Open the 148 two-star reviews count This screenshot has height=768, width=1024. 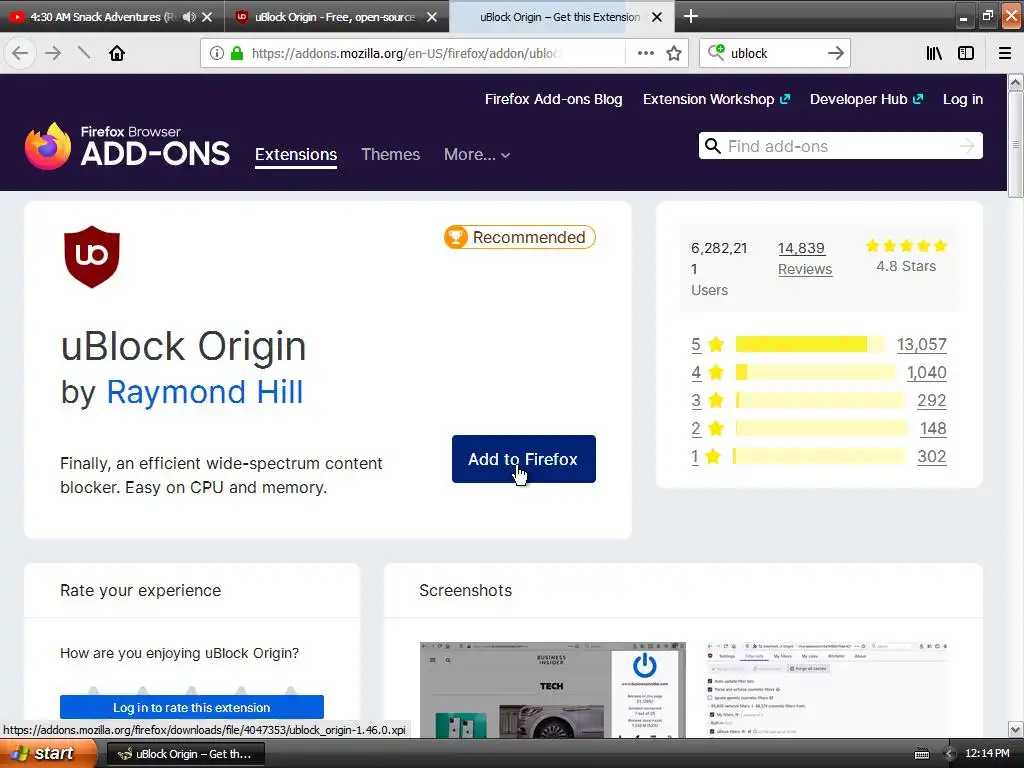pyautogui.click(x=933, y=428)
